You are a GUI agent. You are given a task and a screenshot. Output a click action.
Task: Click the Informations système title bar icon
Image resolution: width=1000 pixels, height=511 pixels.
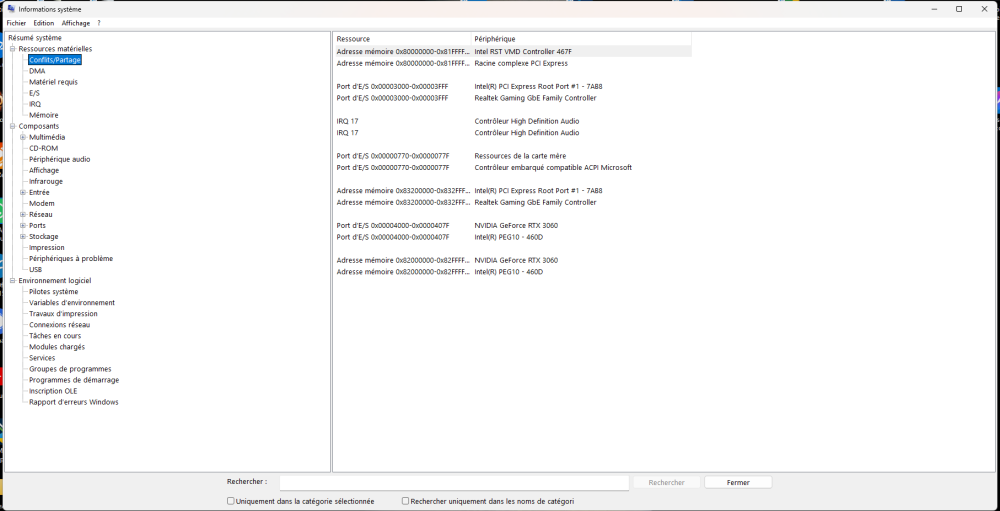11,9
